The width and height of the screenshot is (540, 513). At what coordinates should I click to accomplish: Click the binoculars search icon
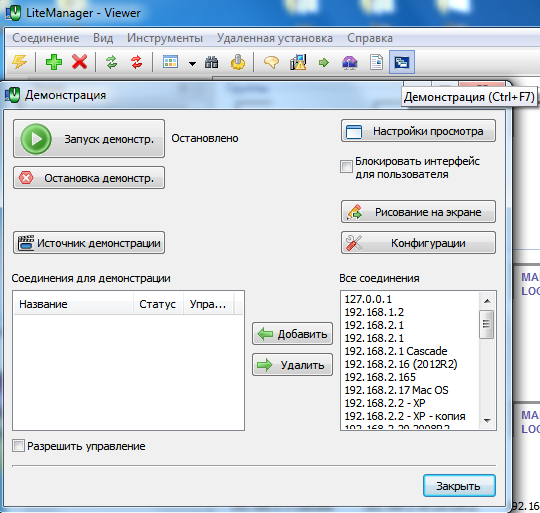click(211, 63)
